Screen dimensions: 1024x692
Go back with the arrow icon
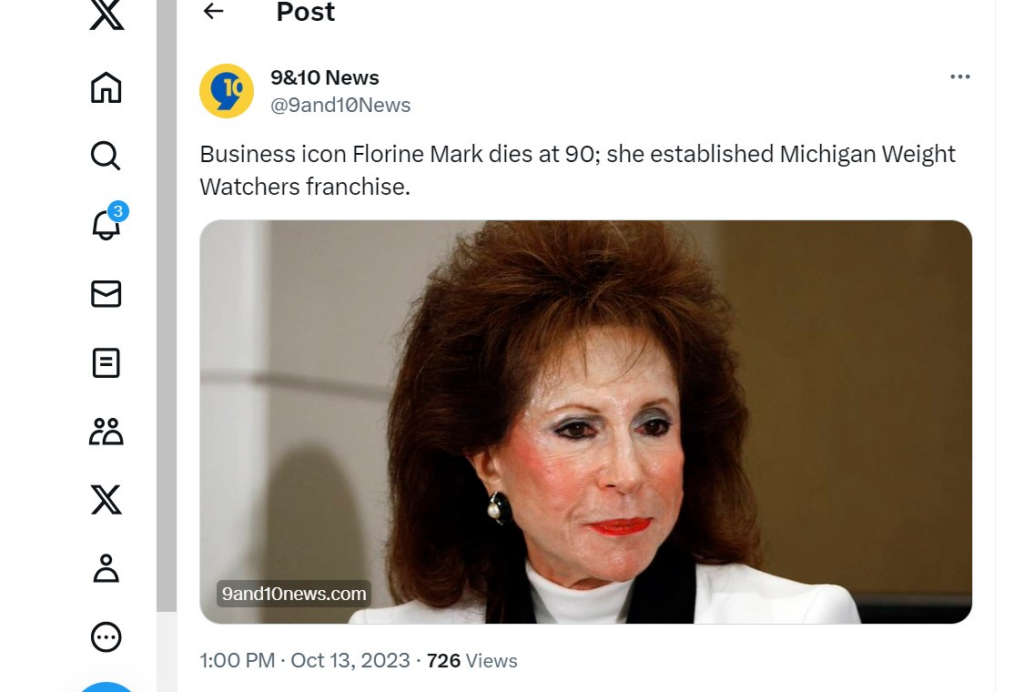(213, 13)
